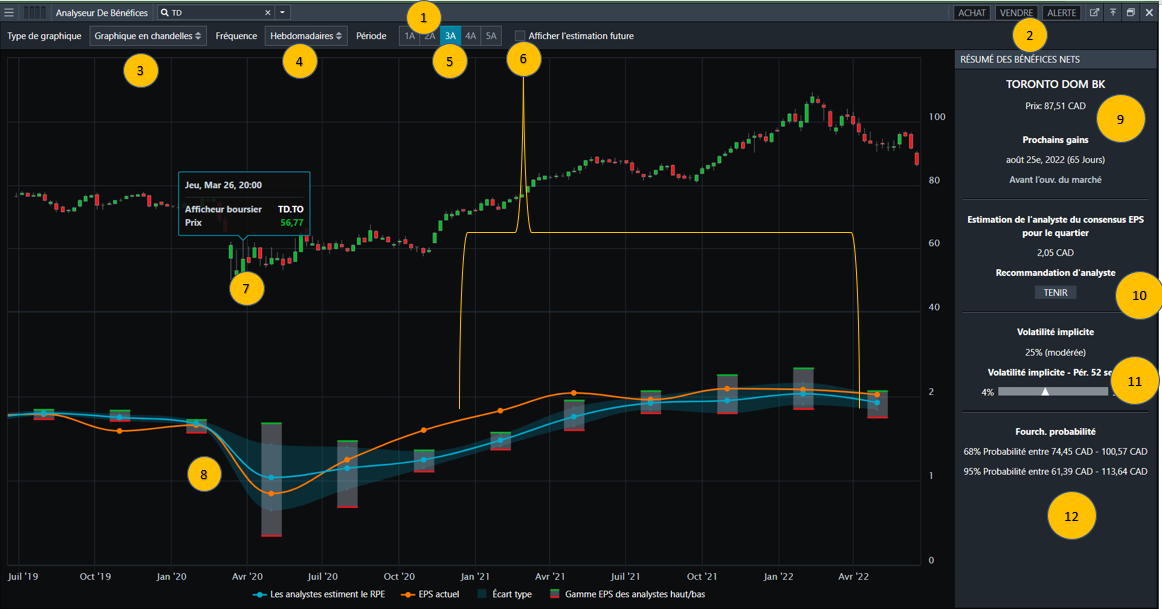Click the search magnifier icon beside TD
1162x609 pixels.
pos(165,13)
